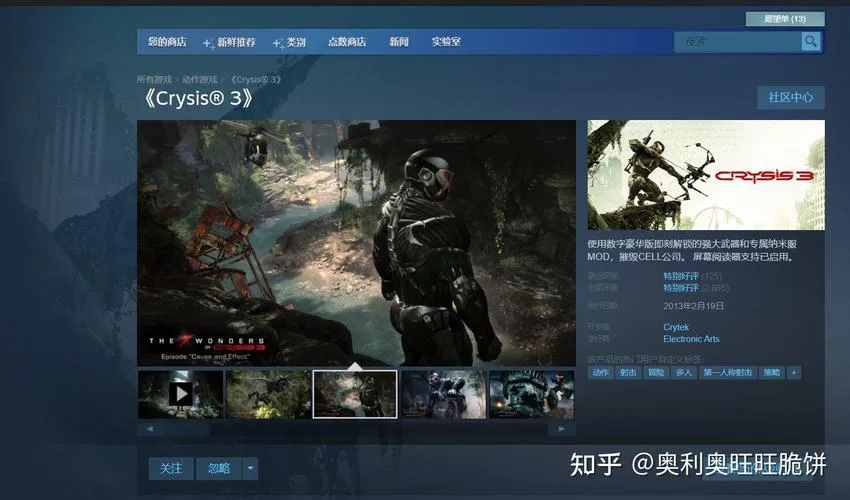Select highlighted third screenshot thumbnail
Viewport: 850px width, 500px height.
(355, 394)
